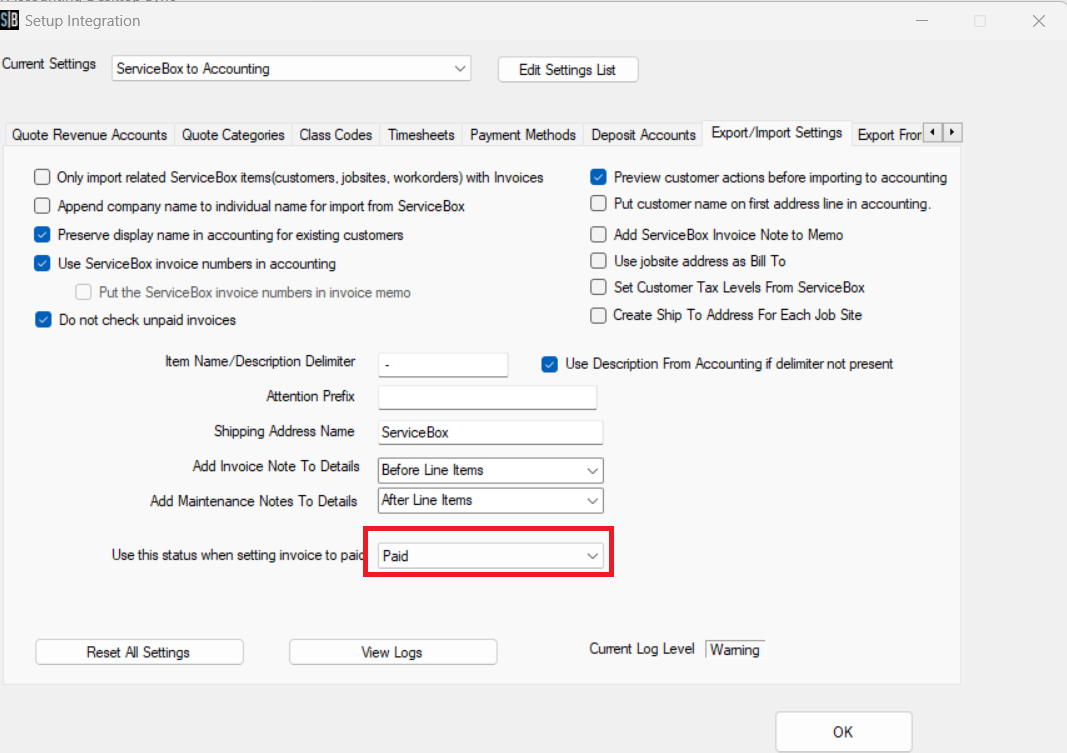Enable Use jobsite address as Bill To
1067x753 pixels.
(x=598, y=261)
